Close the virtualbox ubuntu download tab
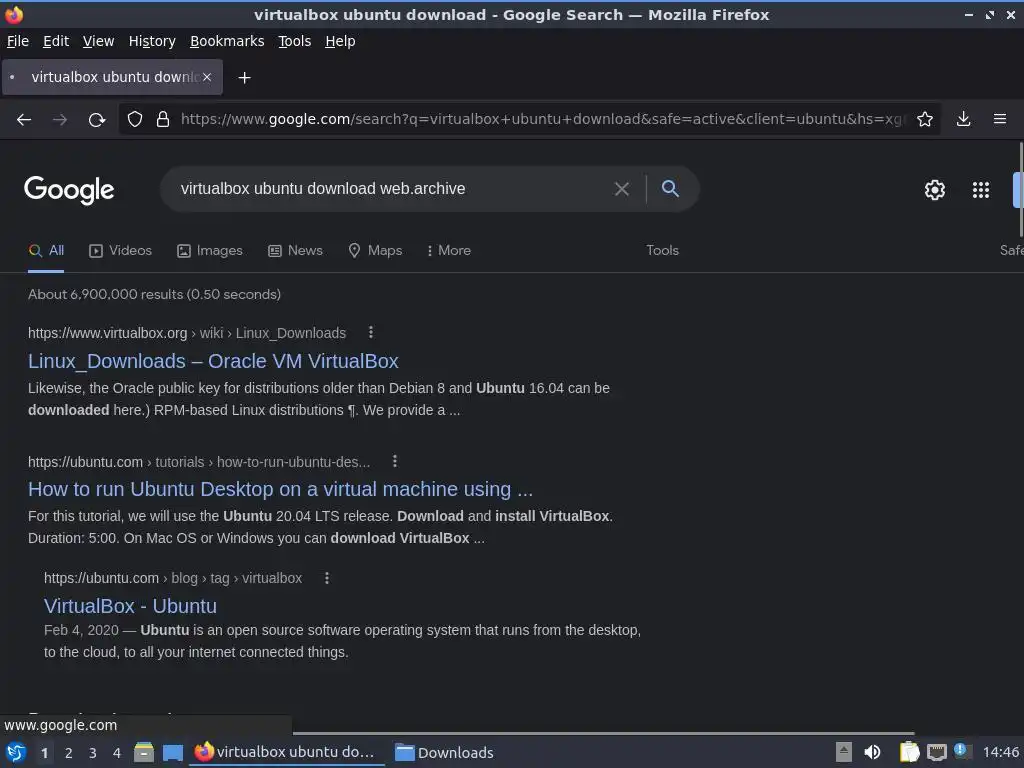The height and width of the screenshot is (768, 1024). pyautogui.click(x=207, y=77)
